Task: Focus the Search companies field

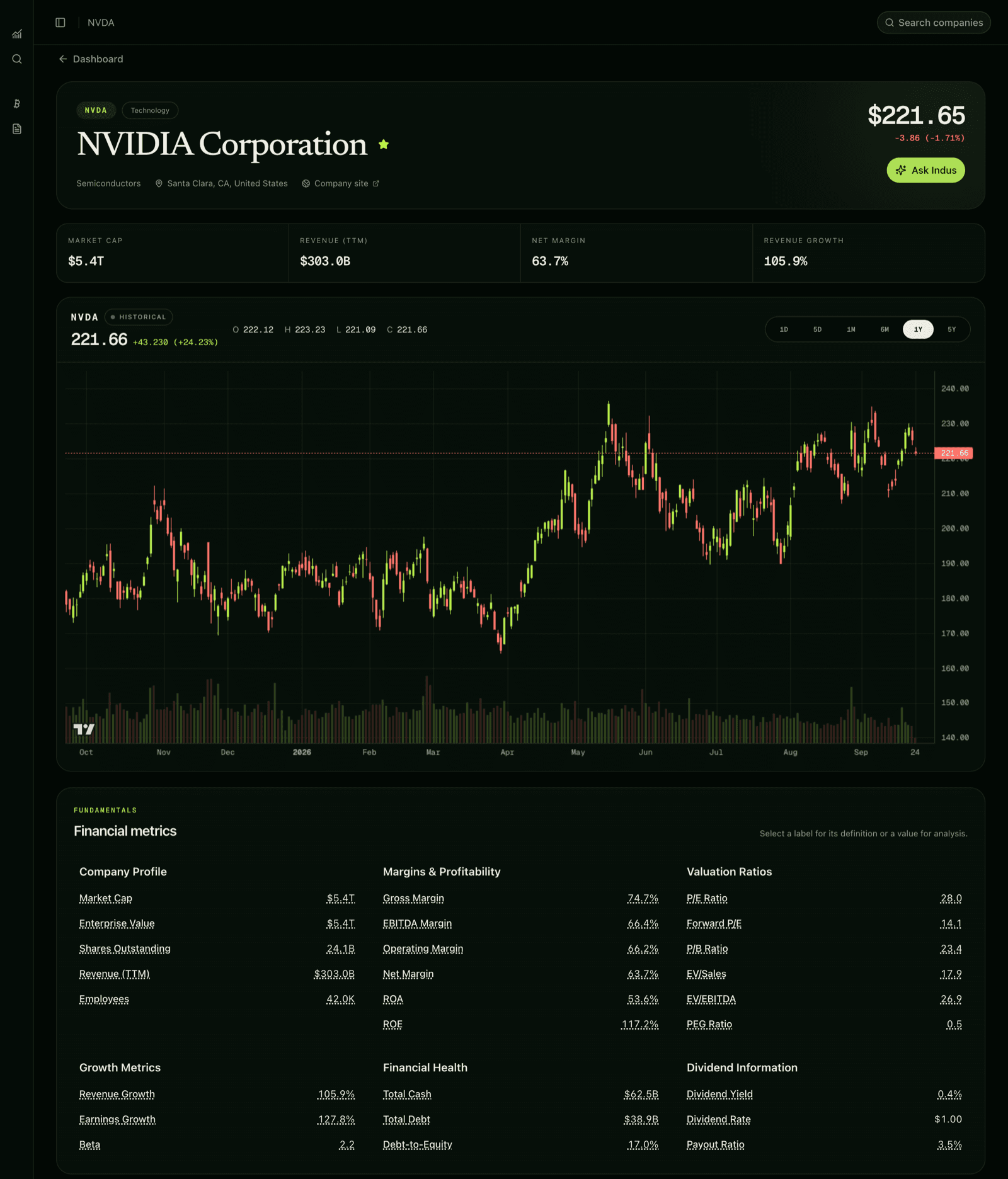Action: [934, 23]
